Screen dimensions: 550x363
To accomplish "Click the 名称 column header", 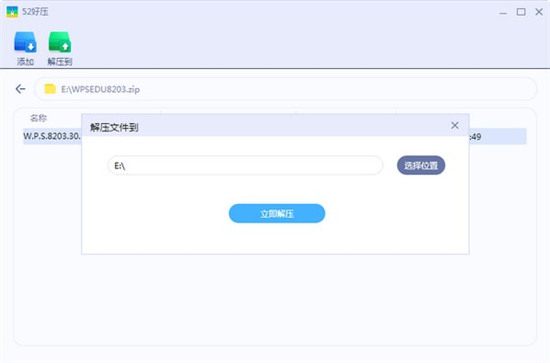I will pos(39,118).
